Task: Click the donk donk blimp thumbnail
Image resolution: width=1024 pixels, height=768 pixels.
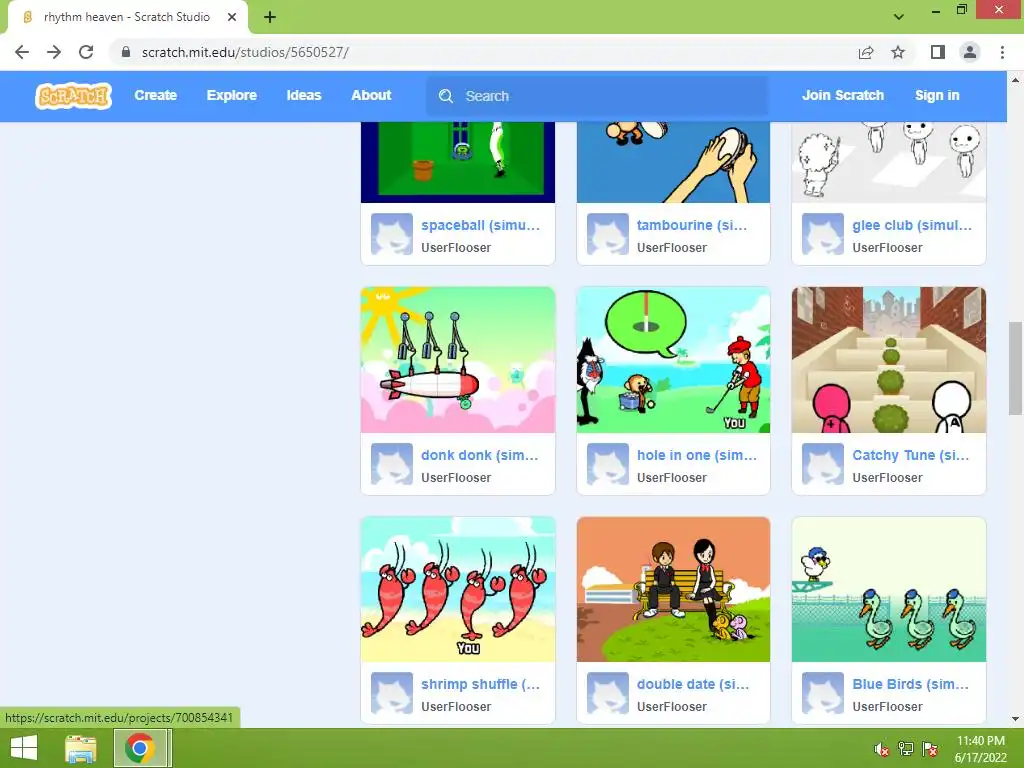Action: pos(458,360)
